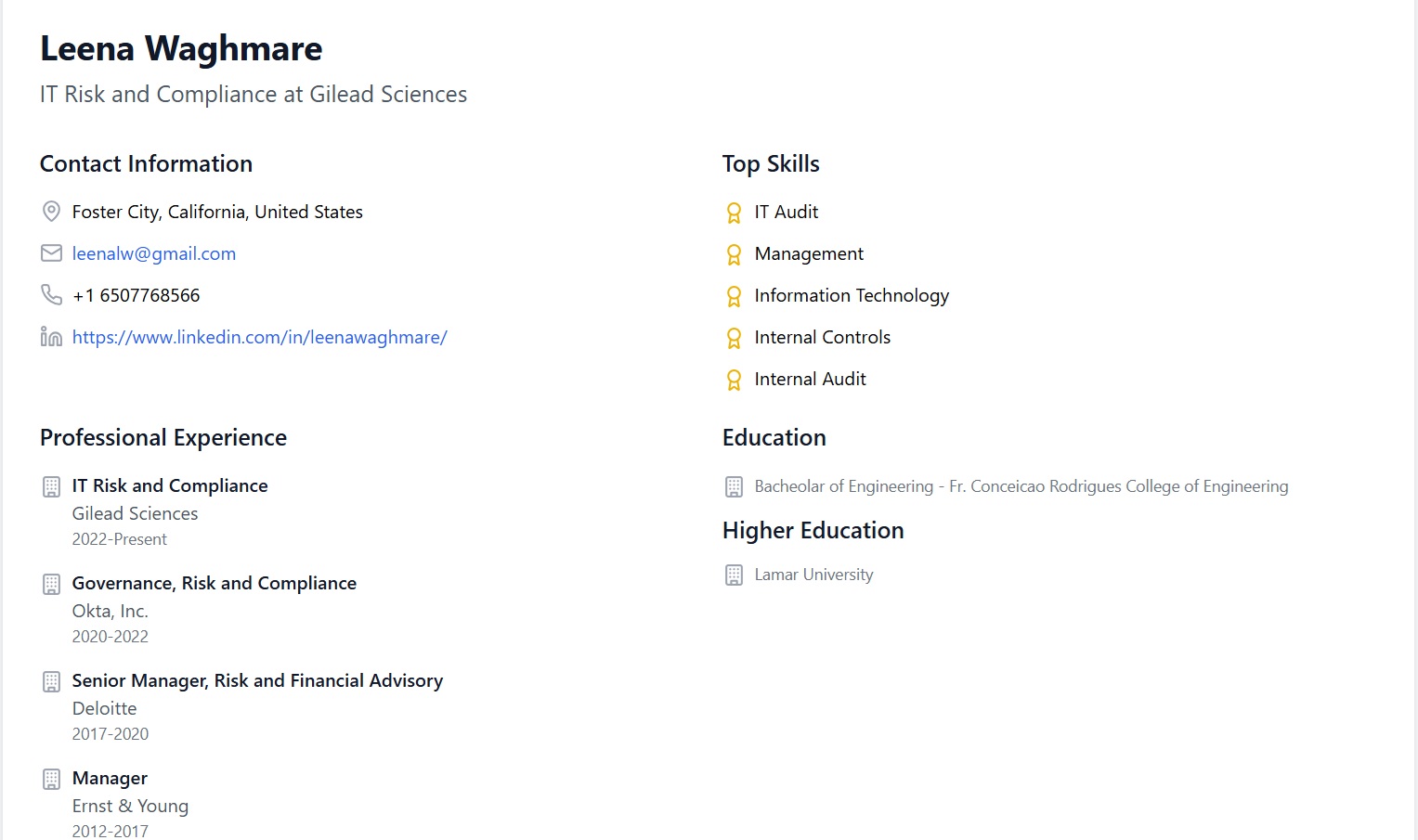Click the Leena Waghmare name heading
This screenshot has width=1418, height=840.
[181, 48]
